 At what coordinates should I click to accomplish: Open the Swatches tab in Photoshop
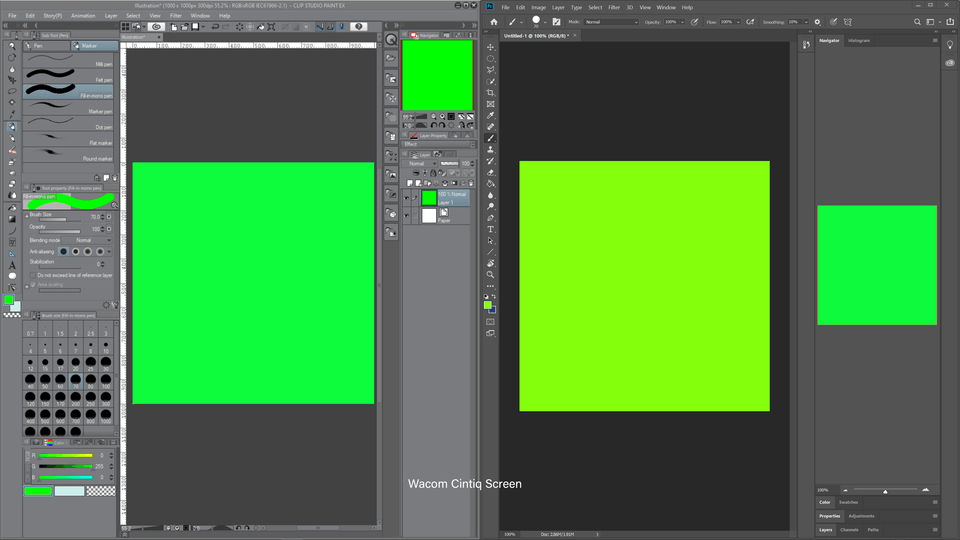click(848, 502)
